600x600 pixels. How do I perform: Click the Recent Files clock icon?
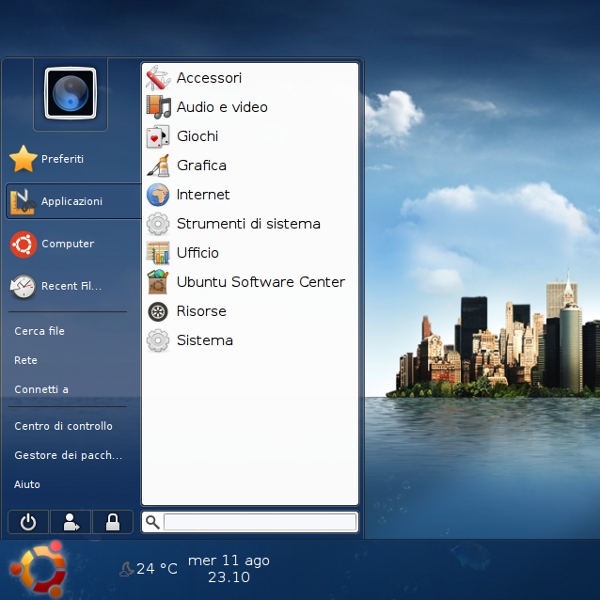coord(23,286)
